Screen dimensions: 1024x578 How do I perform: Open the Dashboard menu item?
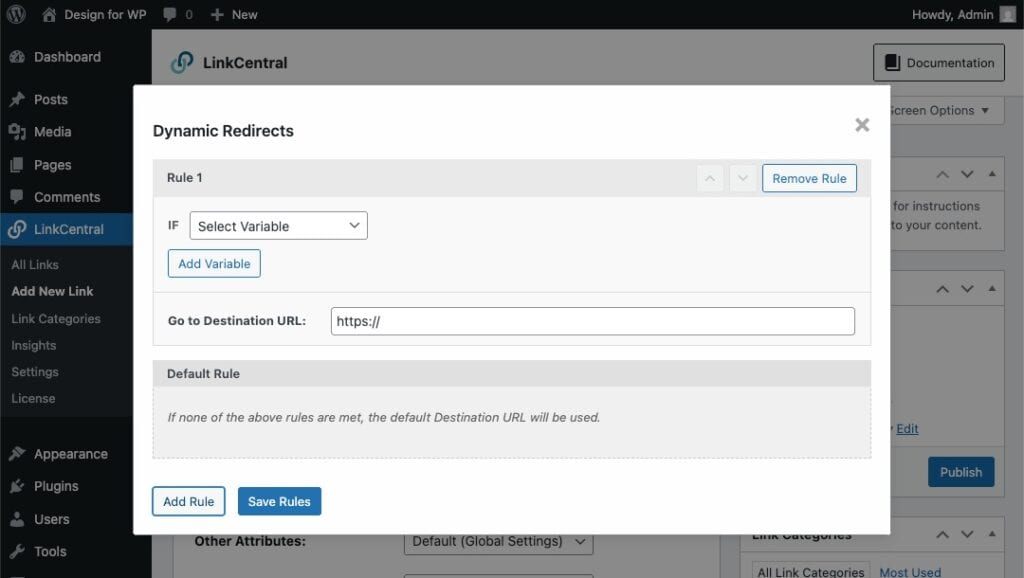coord(67,57)
